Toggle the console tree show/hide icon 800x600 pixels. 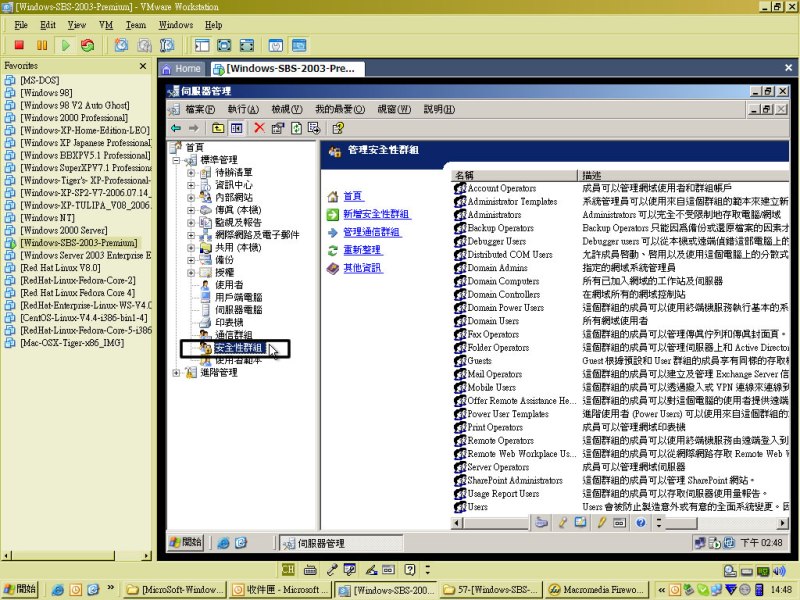(x=236, y=128)
